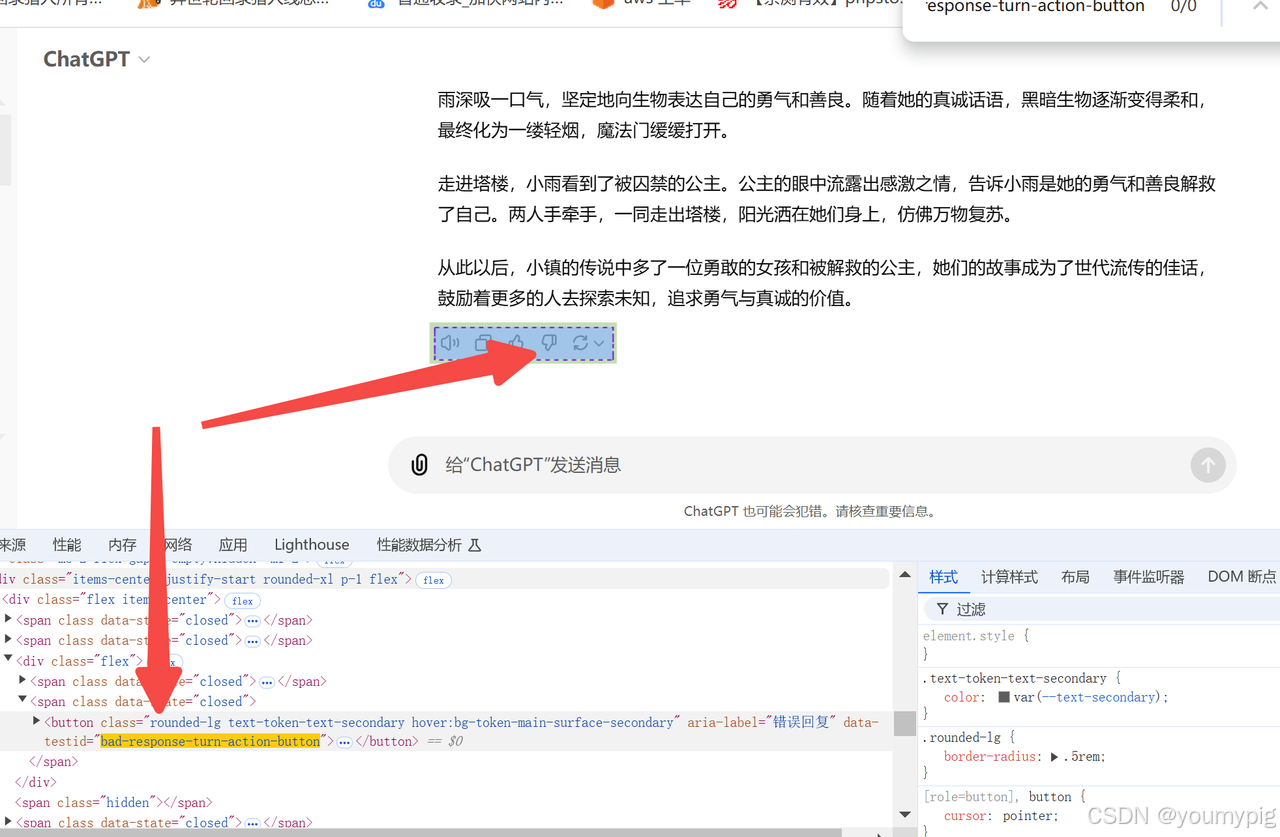Click the ChatGPT 也可能会犯错 disclaimer text
This screenshot has width=1280, height=837.
810,511
